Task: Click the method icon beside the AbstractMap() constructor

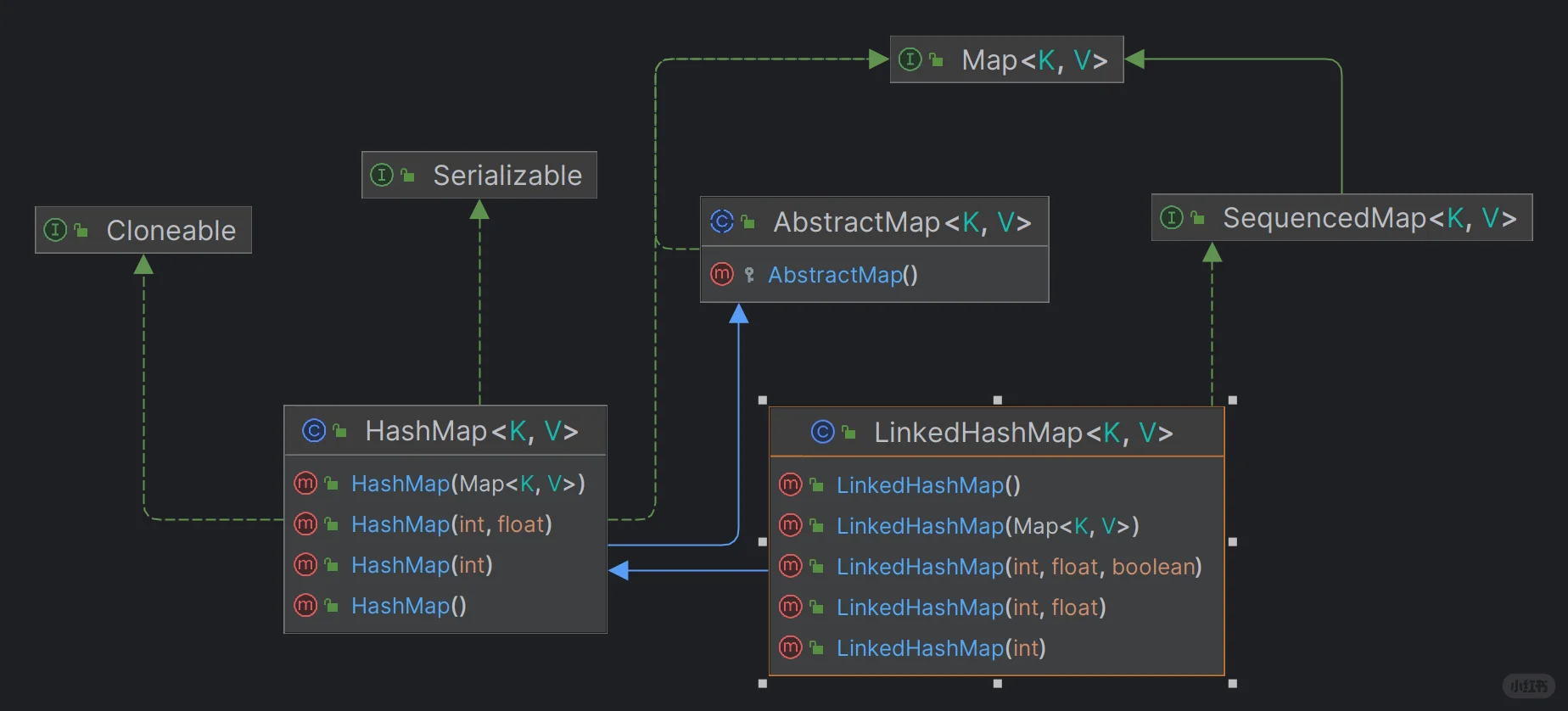Action: click(x=722, y=274)
